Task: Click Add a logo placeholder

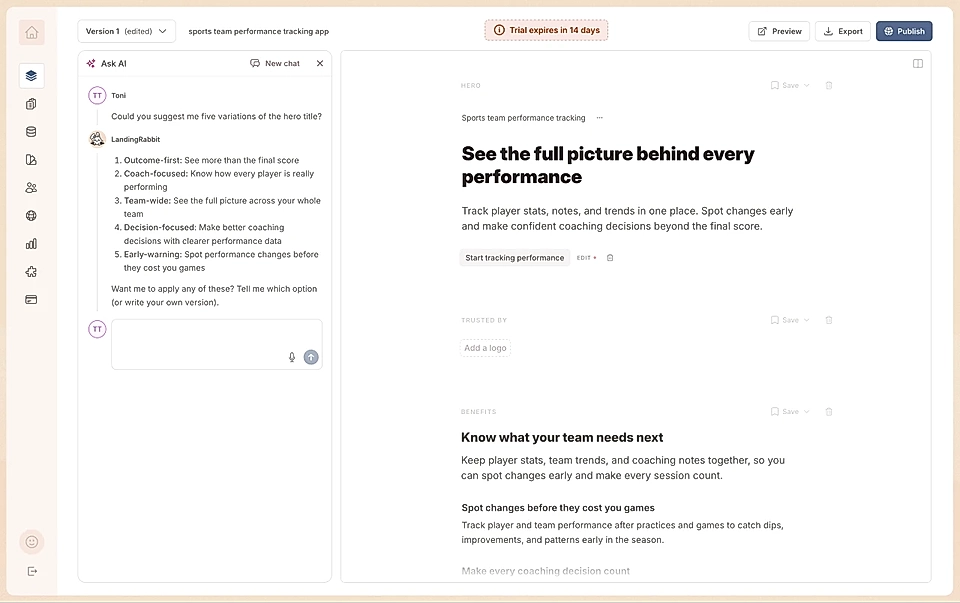Action: pyautogui.click(x=485, y=348)
